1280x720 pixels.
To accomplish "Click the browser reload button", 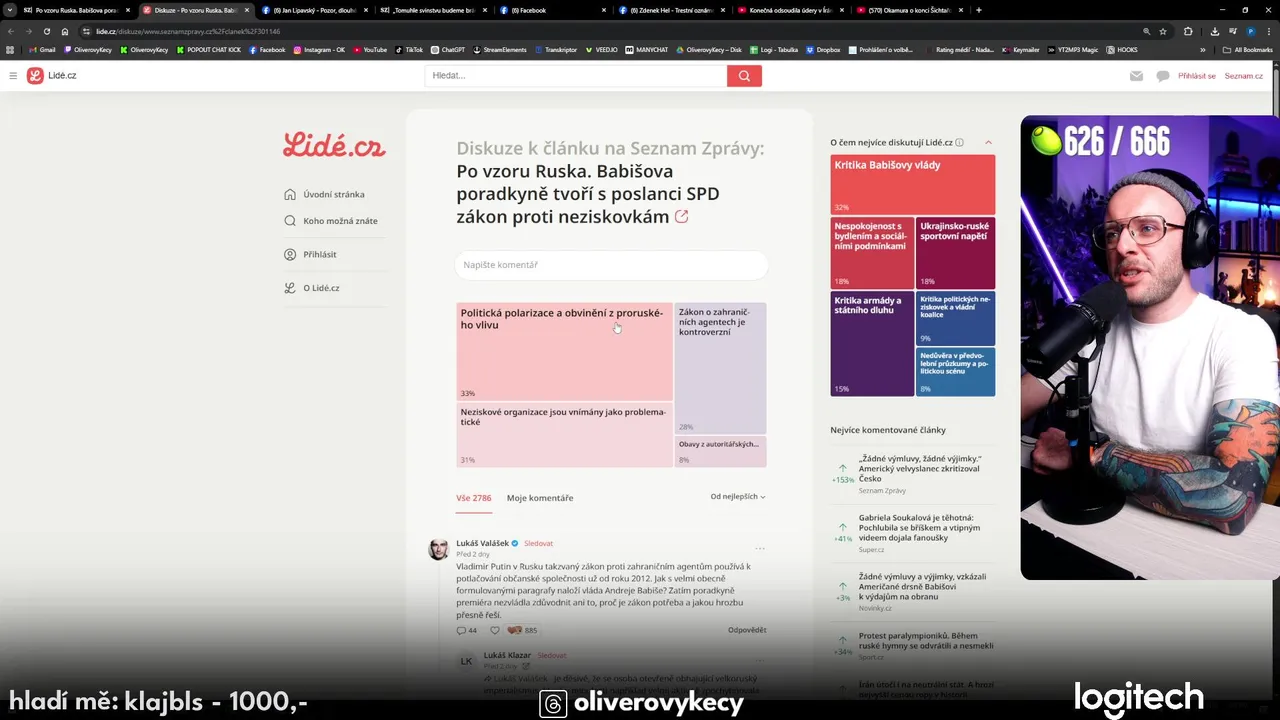I will (x=46, y=31).
